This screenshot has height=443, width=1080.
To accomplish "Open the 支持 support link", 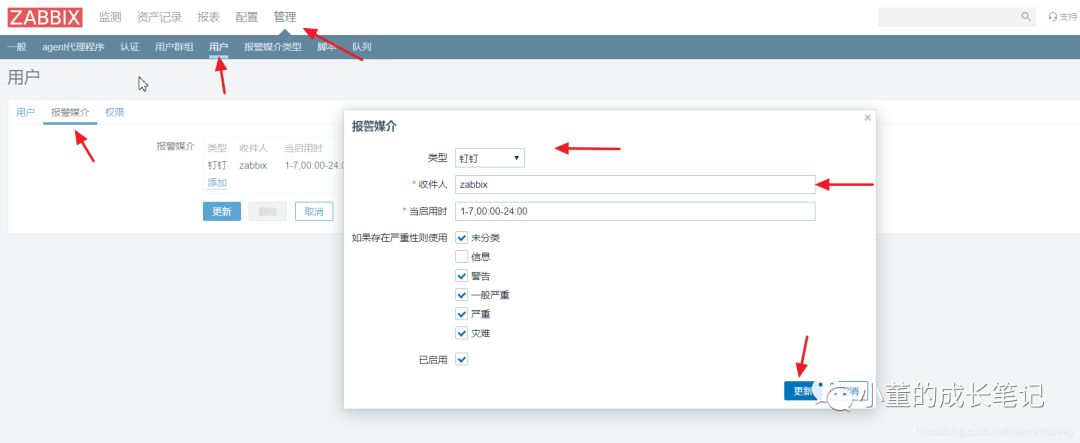I will tap(1062, 17).
